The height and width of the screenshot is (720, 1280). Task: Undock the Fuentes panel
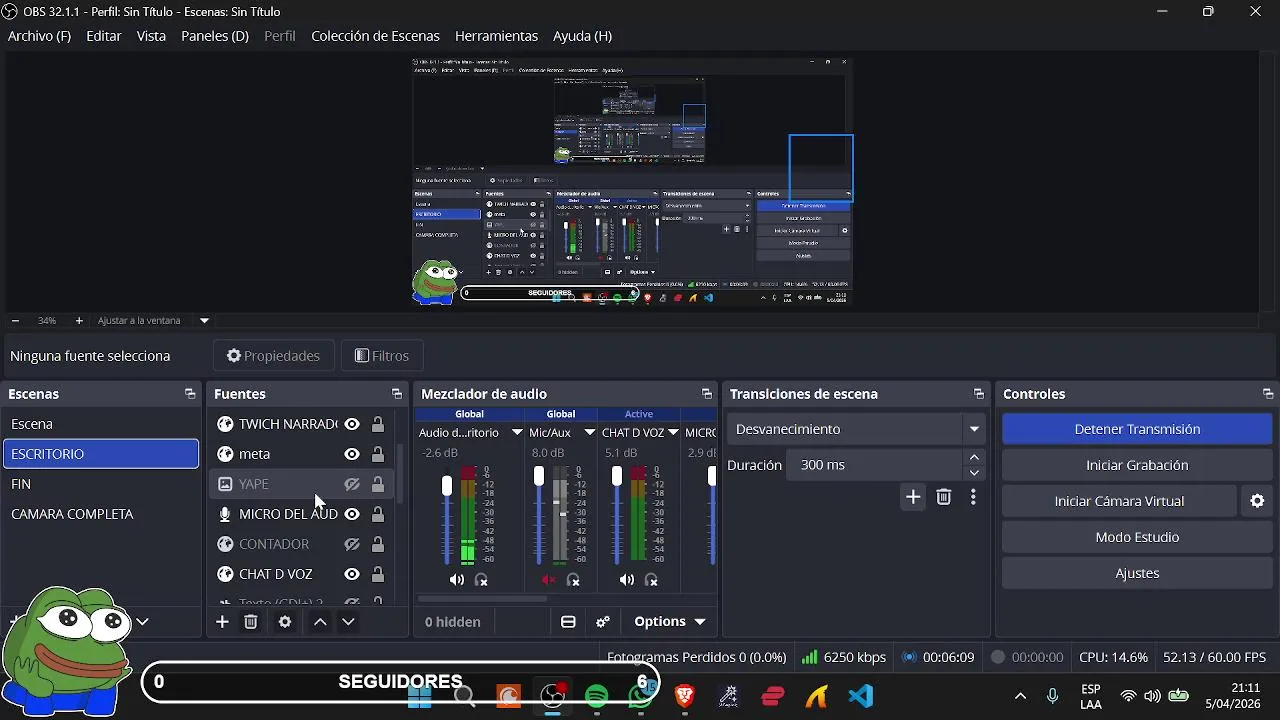[397, 394]
